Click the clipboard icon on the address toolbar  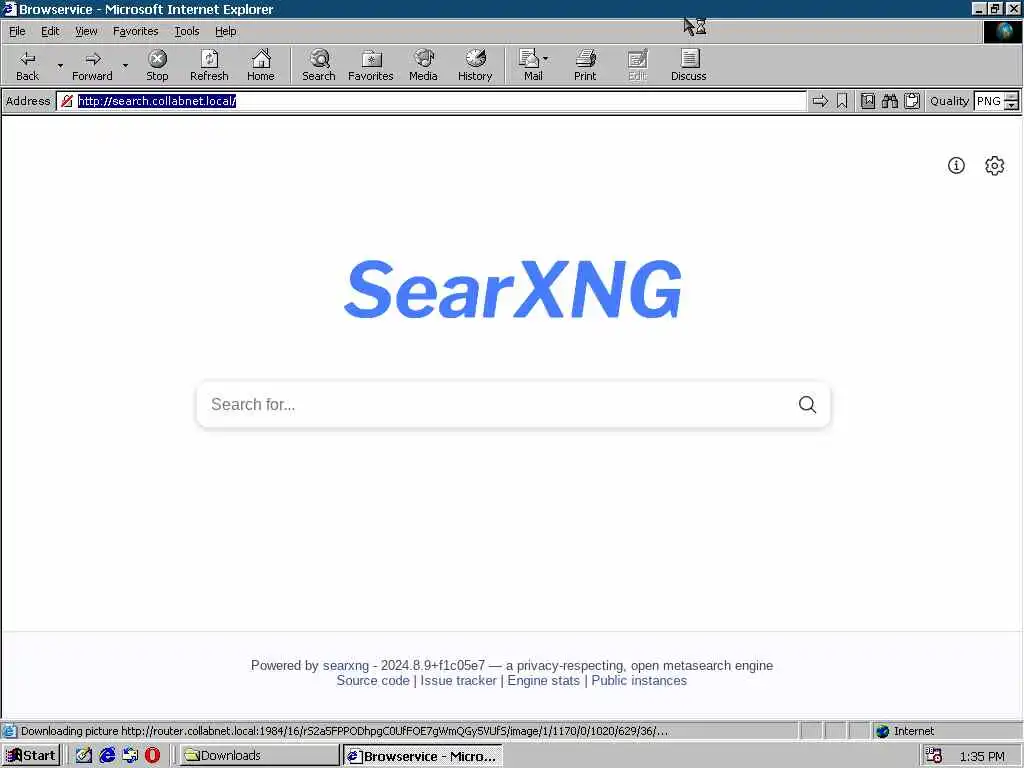click(x=912, y=101)
